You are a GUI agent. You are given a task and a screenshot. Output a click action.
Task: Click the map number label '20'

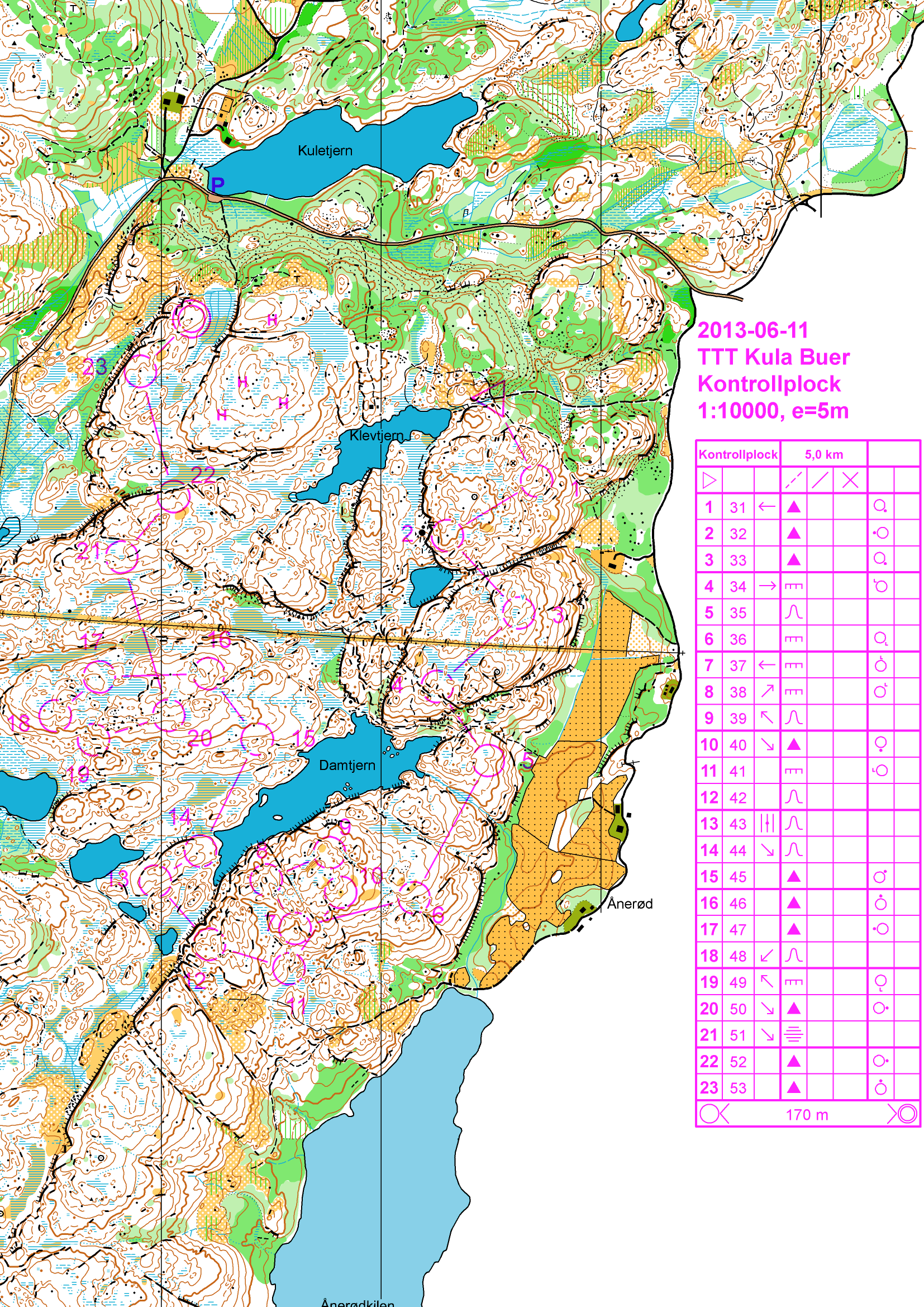tap(199, 739)
